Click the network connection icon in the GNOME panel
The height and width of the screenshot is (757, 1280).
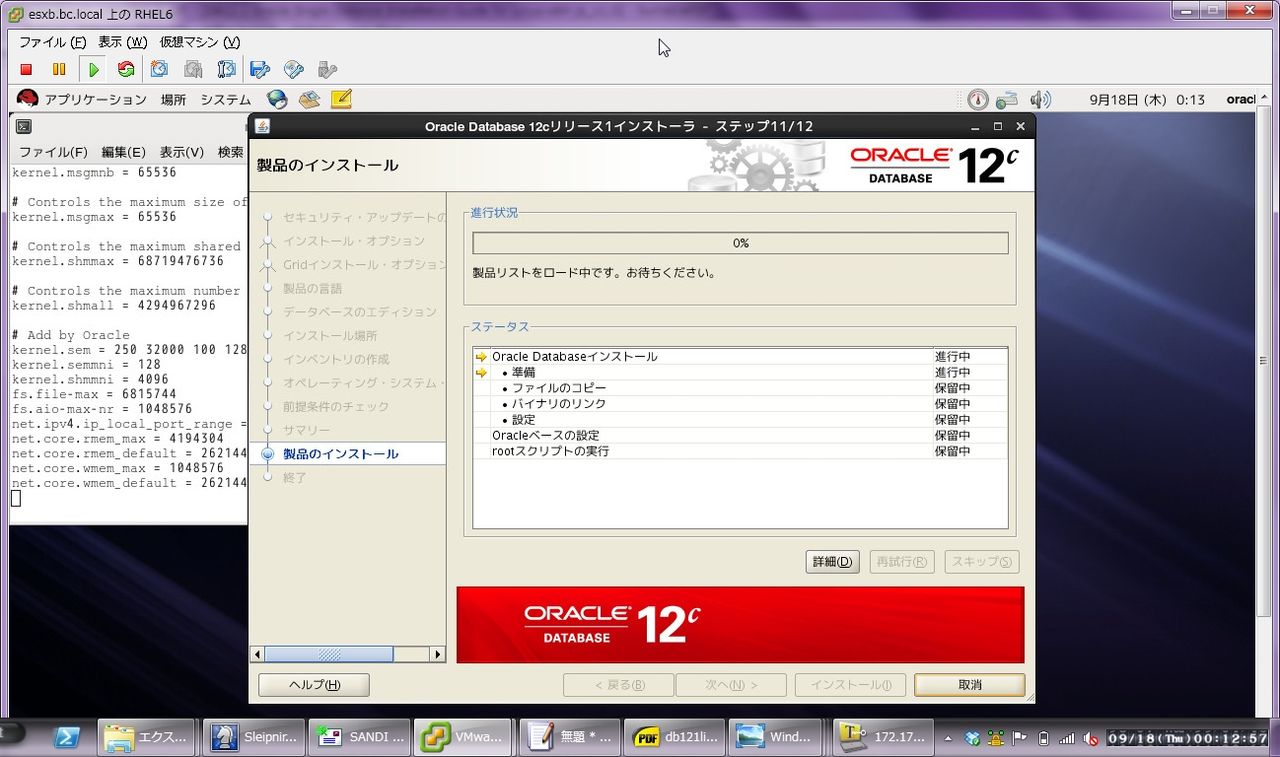[x=1007, y=99]
